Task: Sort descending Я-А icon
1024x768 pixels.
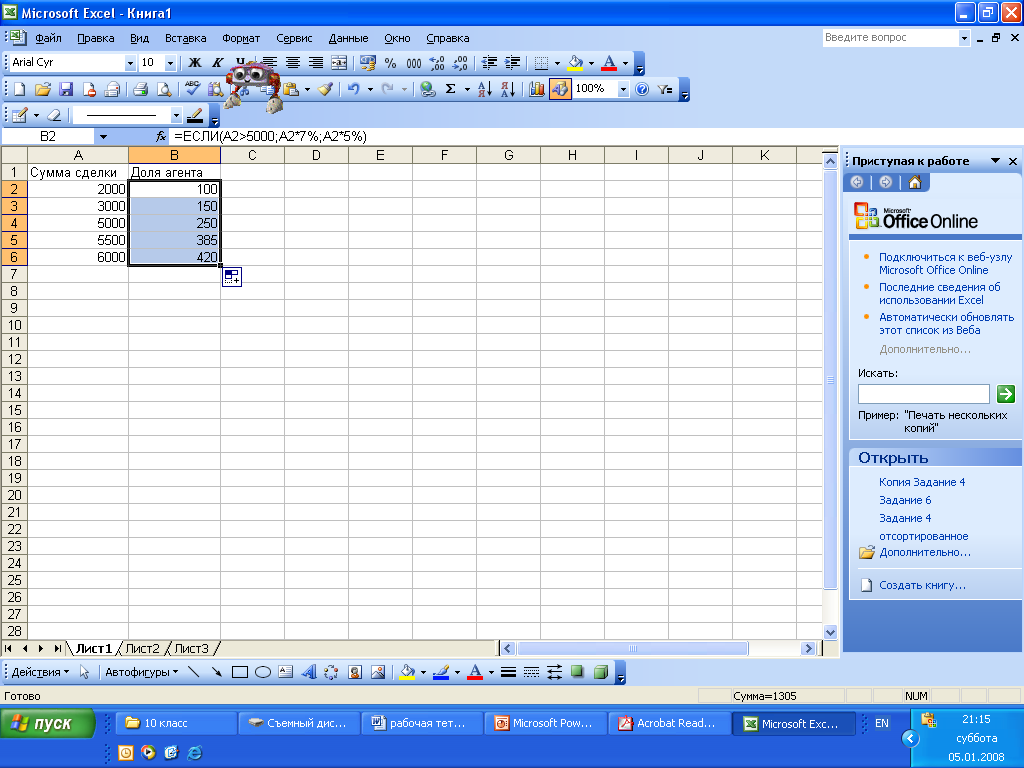Action: click(508, 89)
